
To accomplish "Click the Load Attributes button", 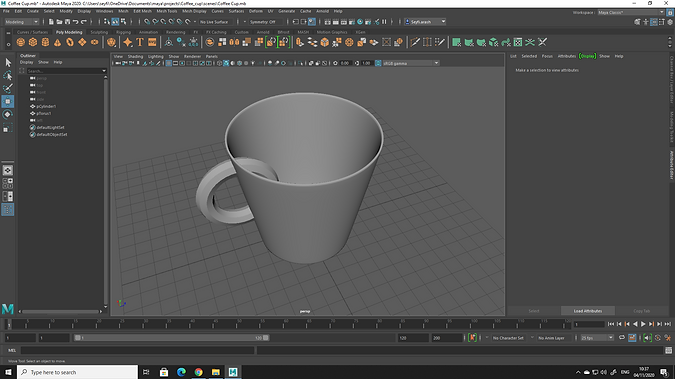I will pos(588,311).
